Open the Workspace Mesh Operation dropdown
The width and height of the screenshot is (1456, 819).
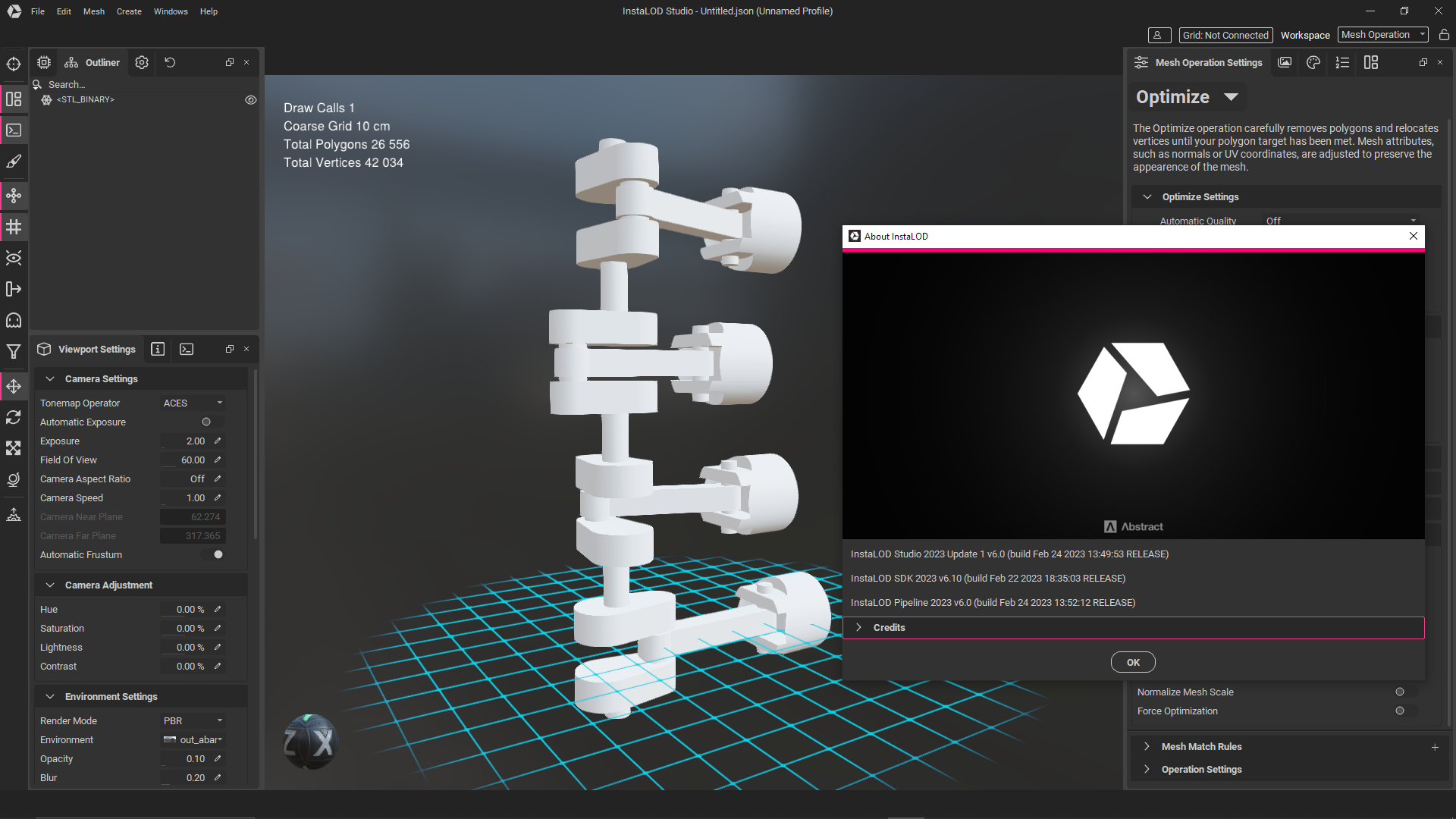(1383, 35)
